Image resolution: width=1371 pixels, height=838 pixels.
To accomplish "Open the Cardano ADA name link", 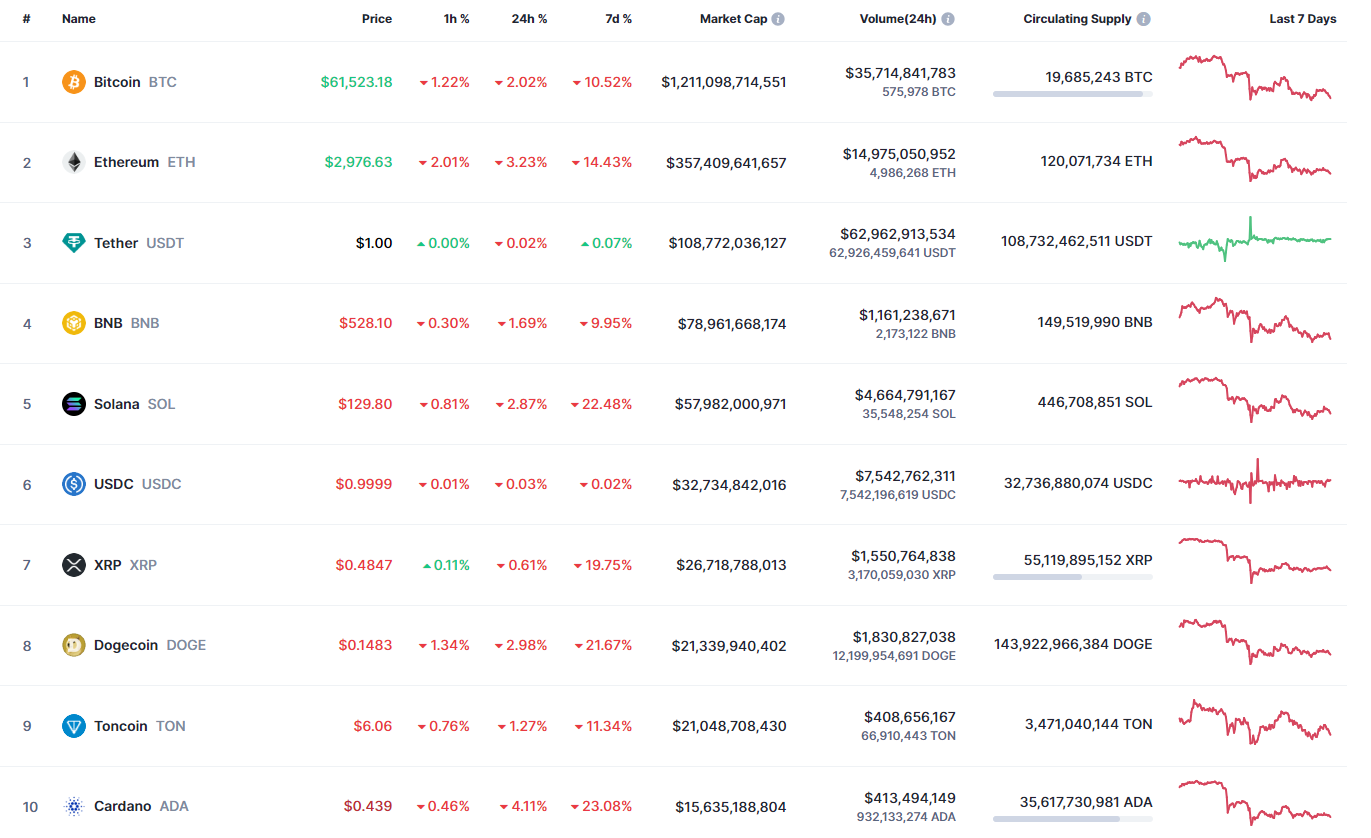I will pyautogui.click(x=123, y=806).
